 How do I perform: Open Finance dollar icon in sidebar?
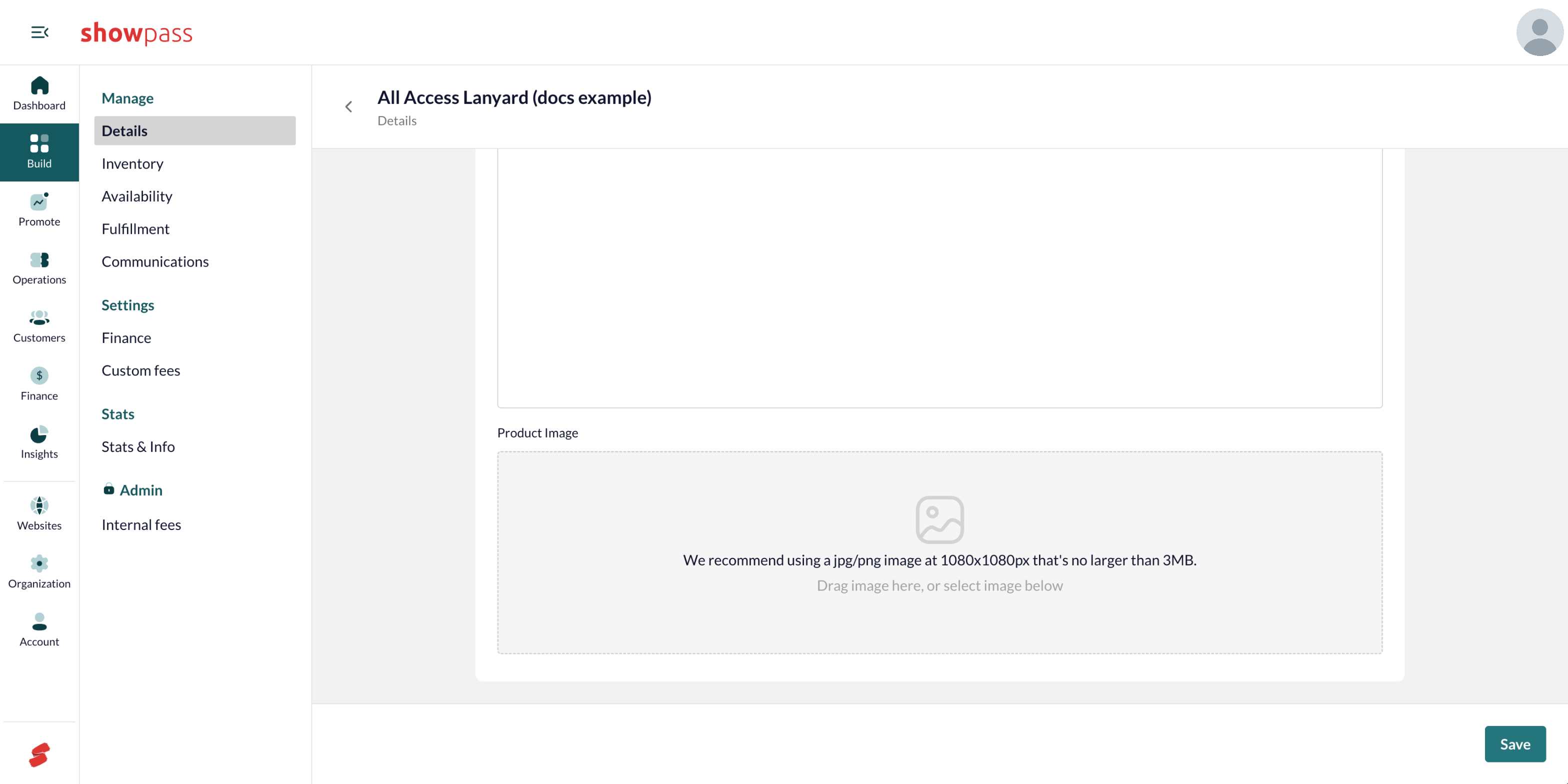(39, 375)
